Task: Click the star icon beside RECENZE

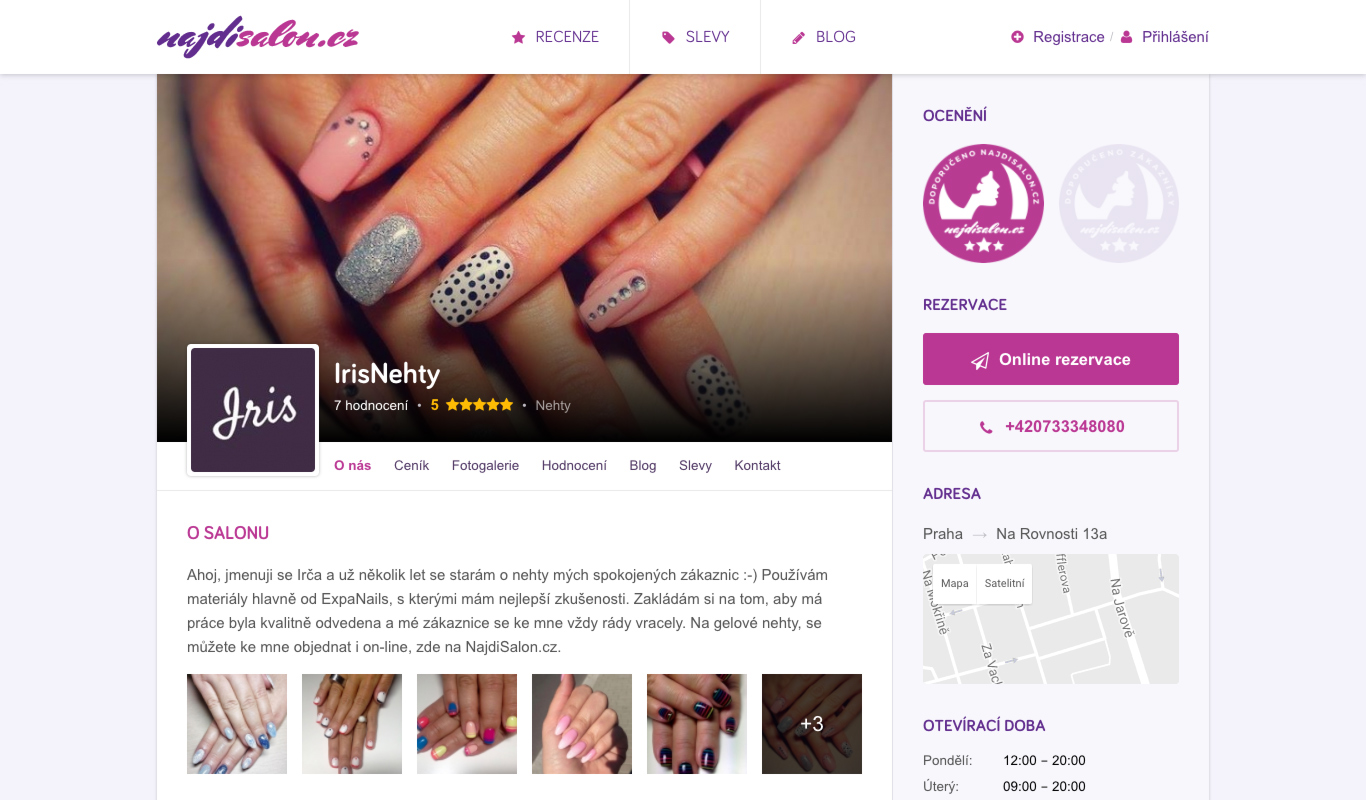Action: (x=518, y=37)
